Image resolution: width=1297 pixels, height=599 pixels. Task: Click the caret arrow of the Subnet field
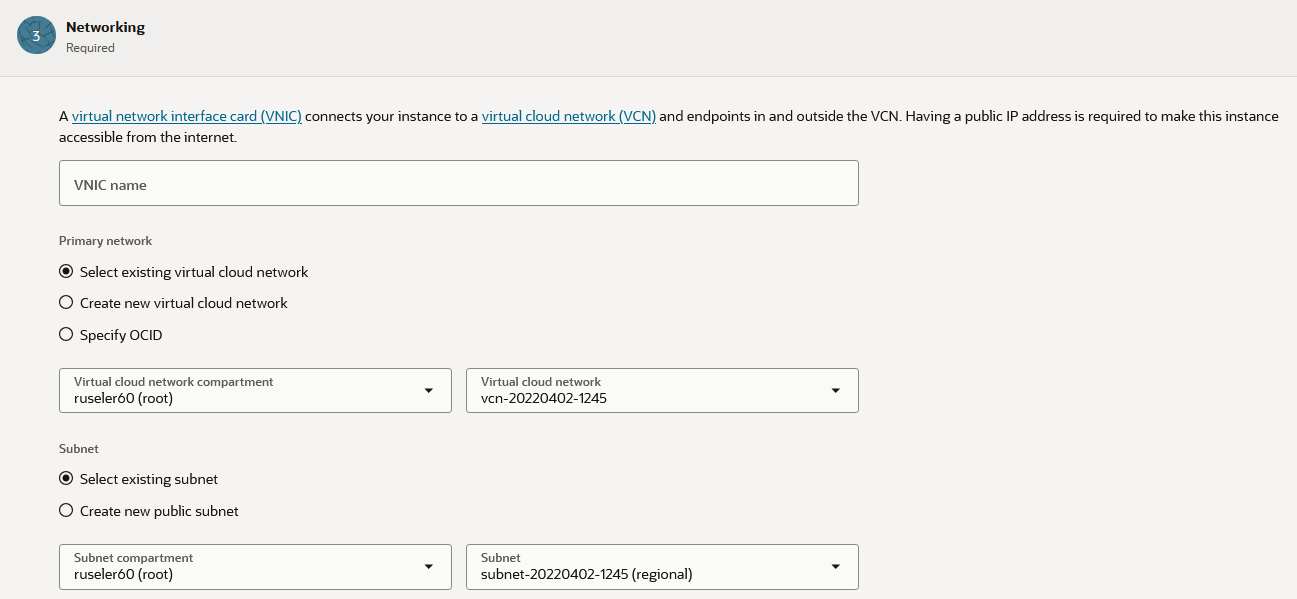(835, 567)
